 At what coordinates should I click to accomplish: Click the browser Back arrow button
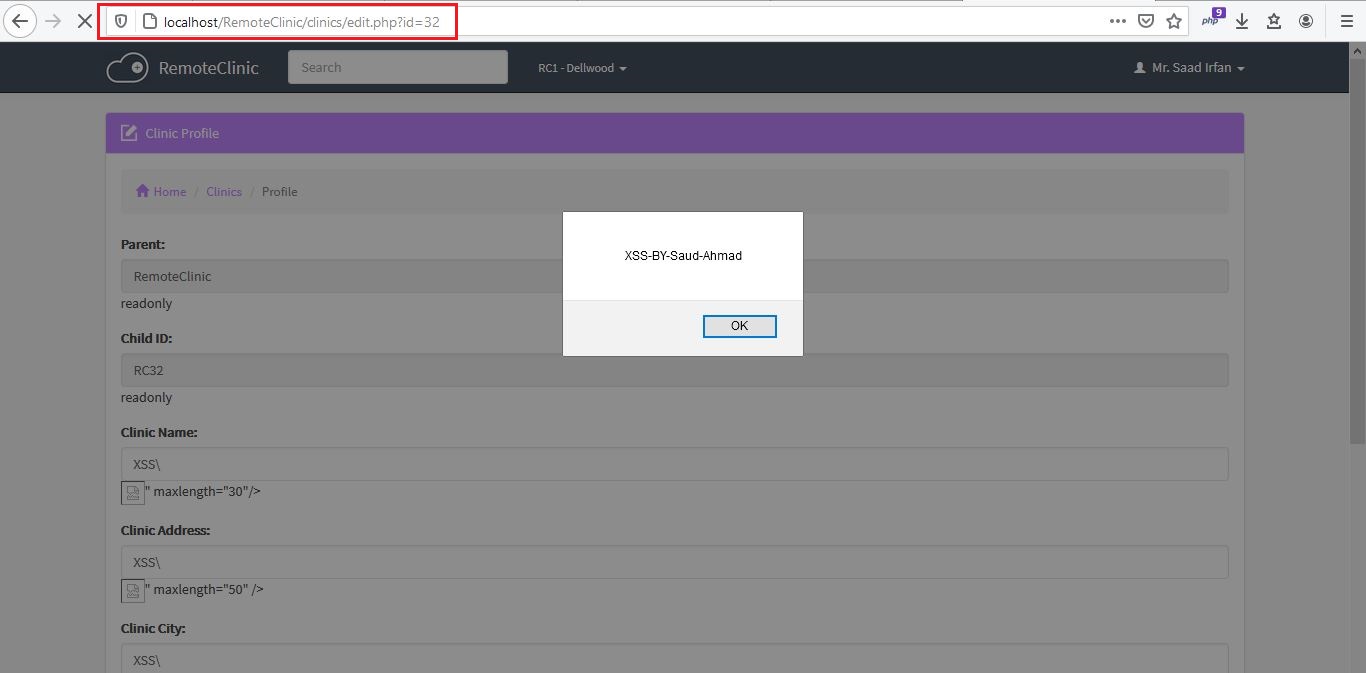[x=20, y=20]
